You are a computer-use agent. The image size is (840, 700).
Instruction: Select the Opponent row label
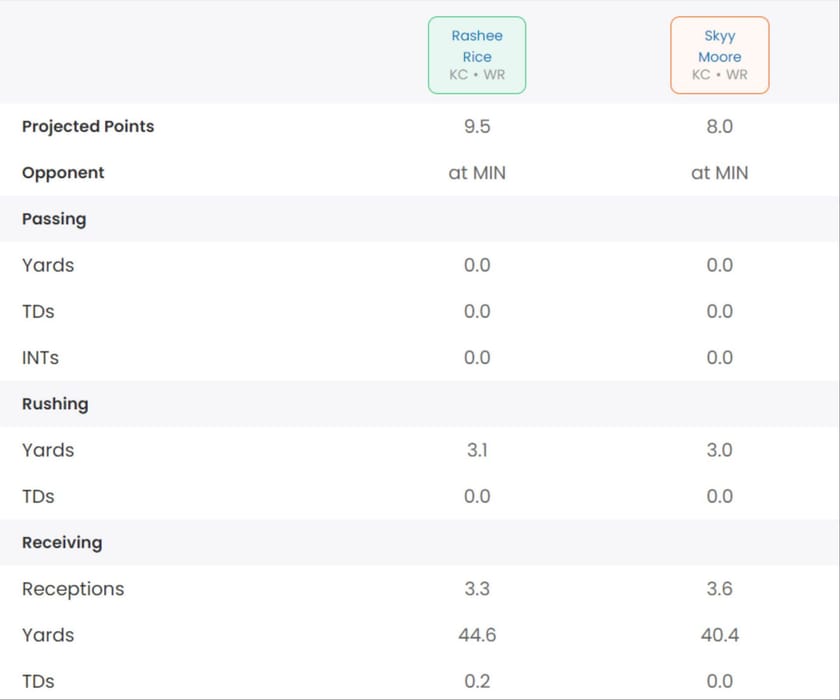pyautogui.click(x=63, y=173)
